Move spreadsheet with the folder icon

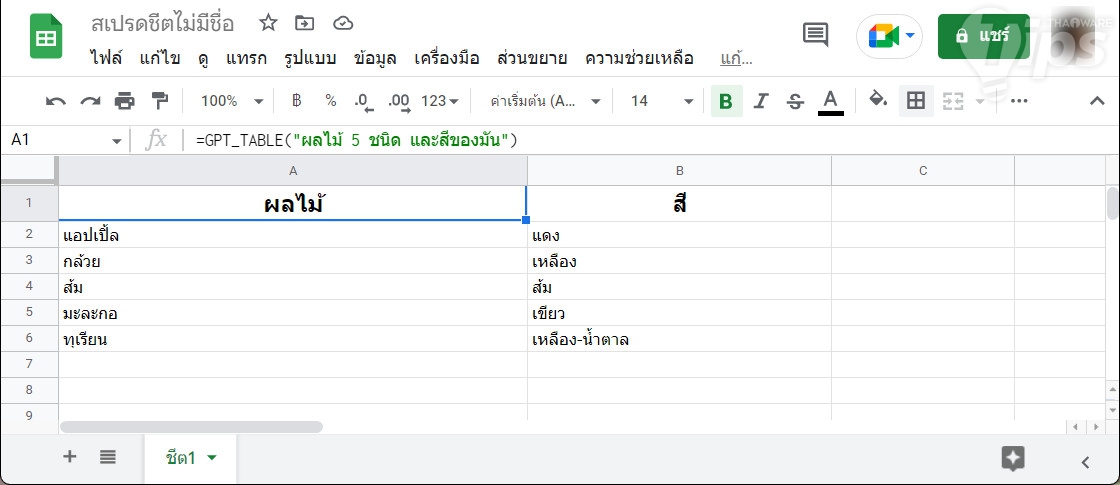pos(305,23)
